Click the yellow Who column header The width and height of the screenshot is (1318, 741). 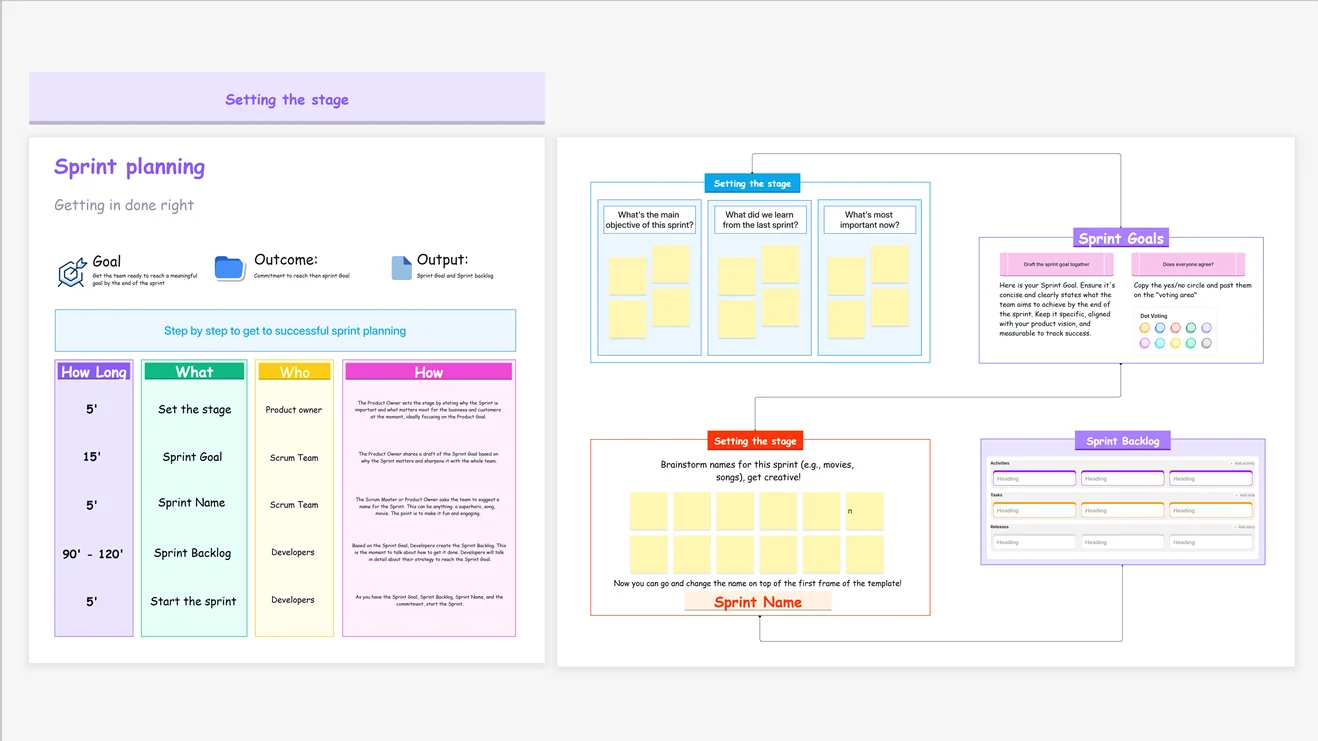point(294,372)
